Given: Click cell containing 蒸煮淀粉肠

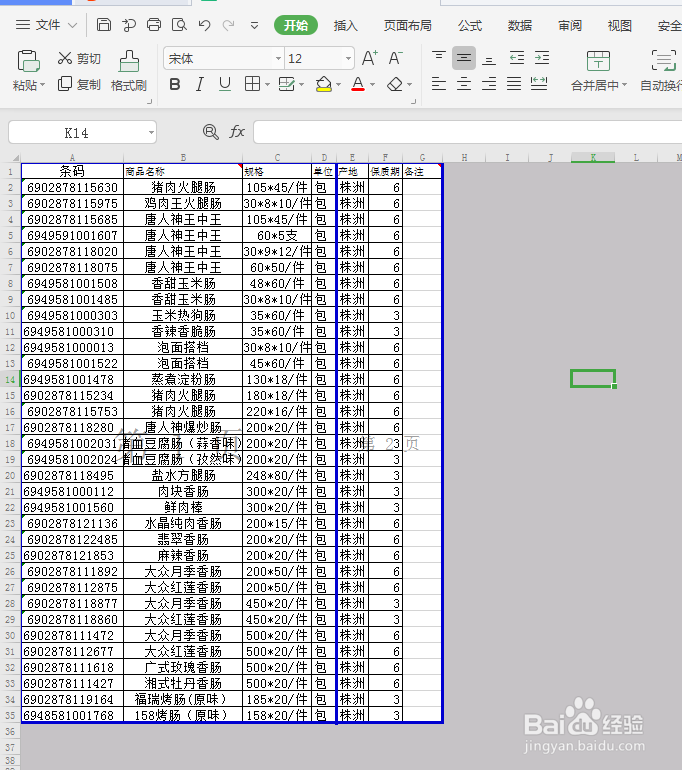Looking at the screenshot, I should click(x=183, y=379).
